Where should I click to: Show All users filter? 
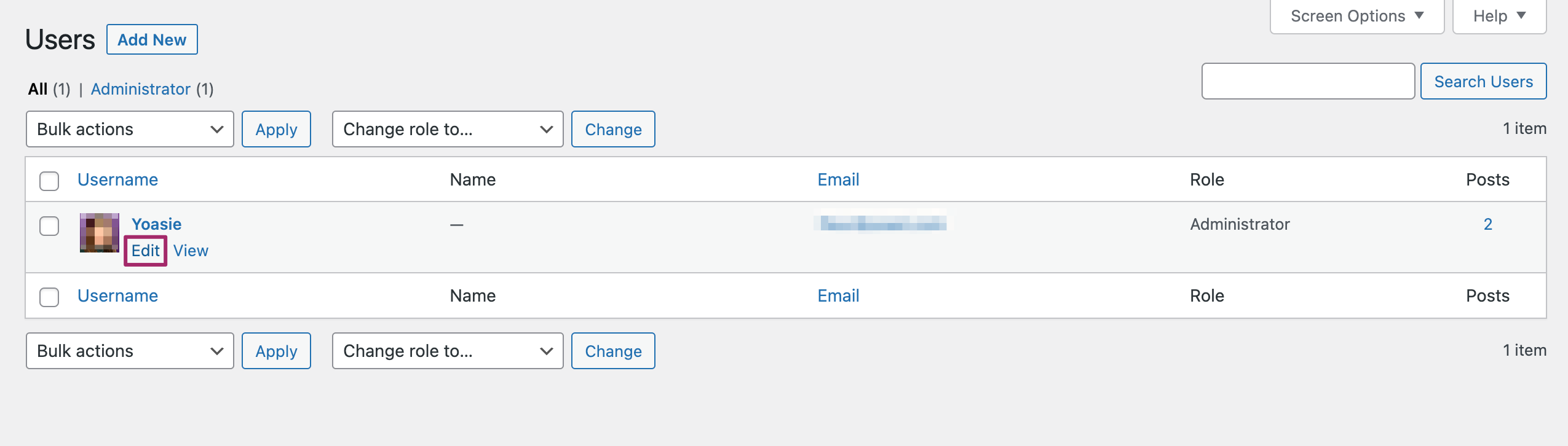pos(38,89)
